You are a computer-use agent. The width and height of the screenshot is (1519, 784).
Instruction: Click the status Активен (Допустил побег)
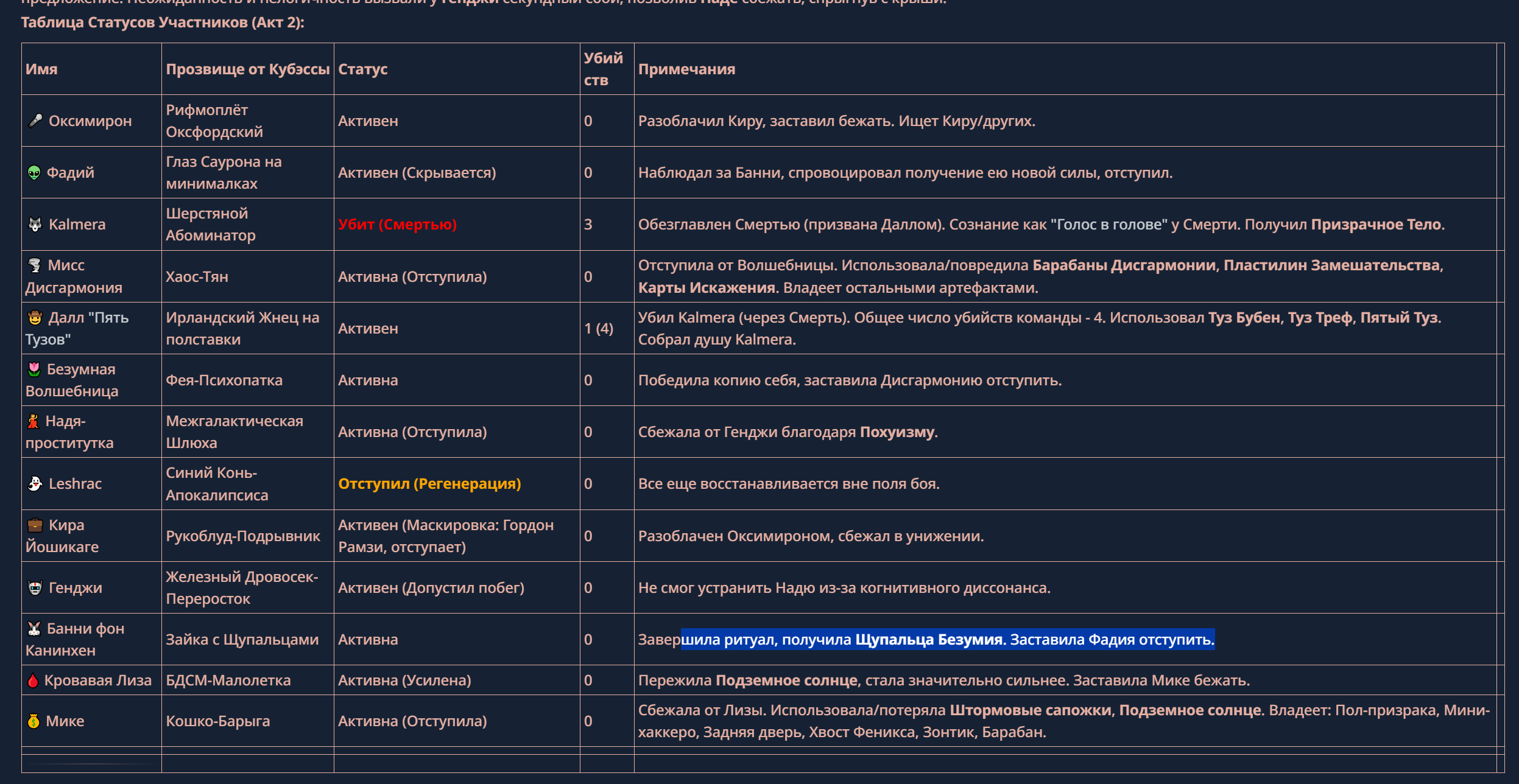coord(431,587)
